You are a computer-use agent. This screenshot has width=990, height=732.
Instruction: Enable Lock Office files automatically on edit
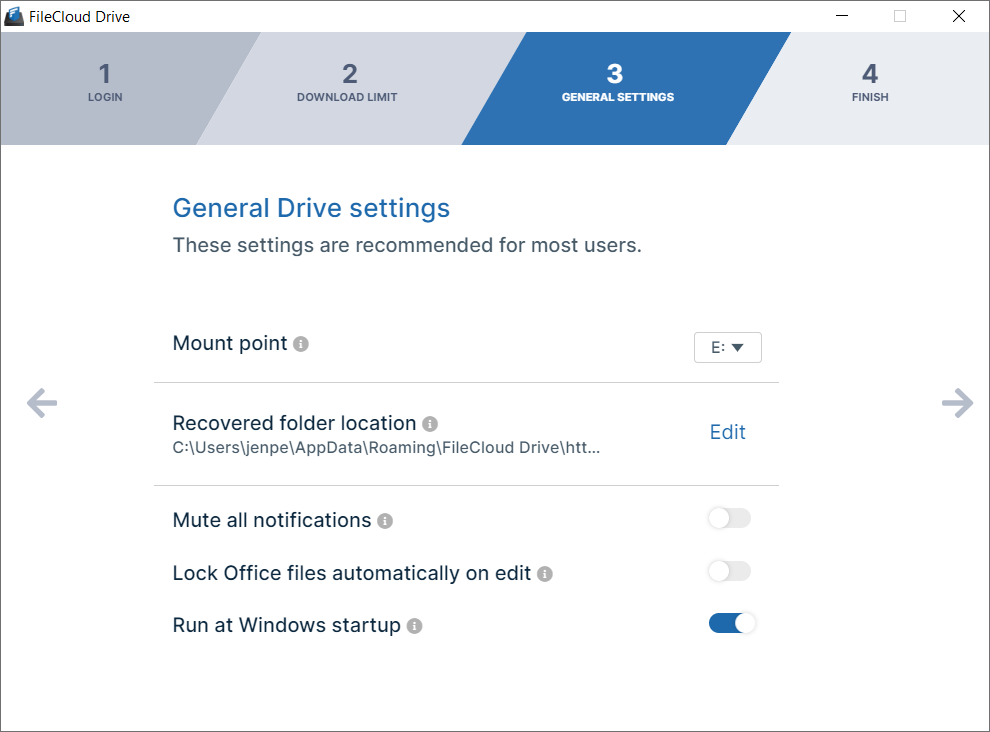(x=728, y=570)
